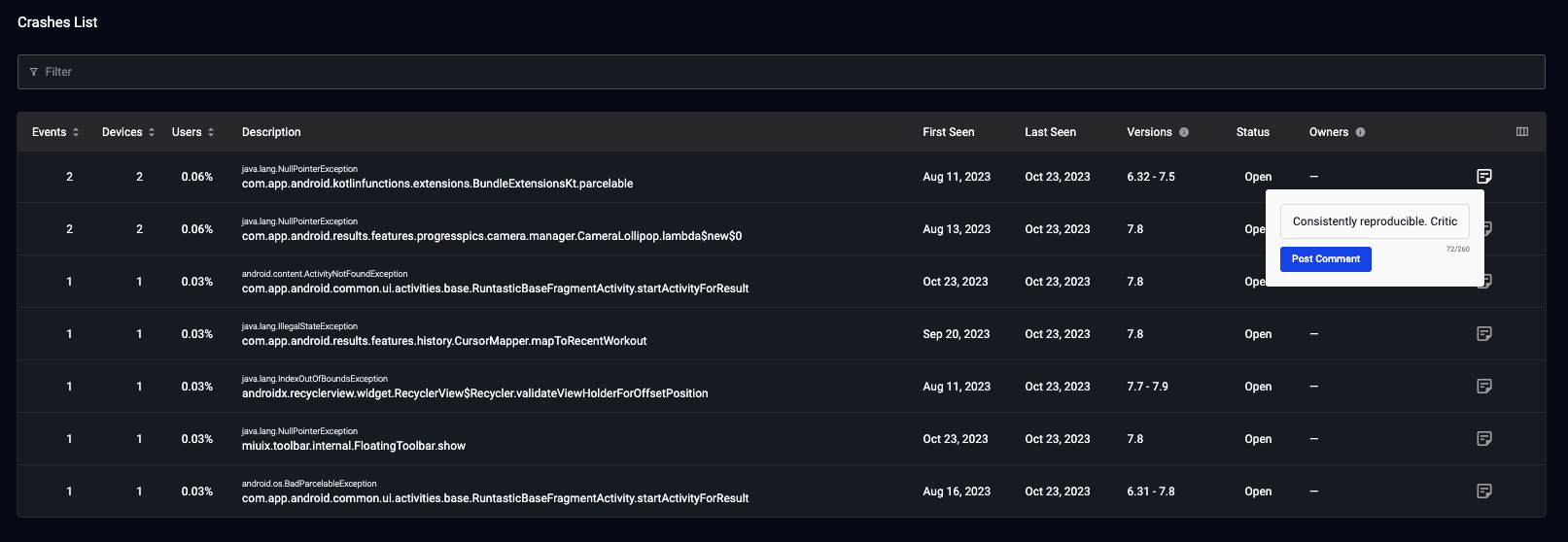This screenshot has width=1568, height=542.
Task: Focus the comment text field
Action: pyautogui.click(x=1375, y=221)
